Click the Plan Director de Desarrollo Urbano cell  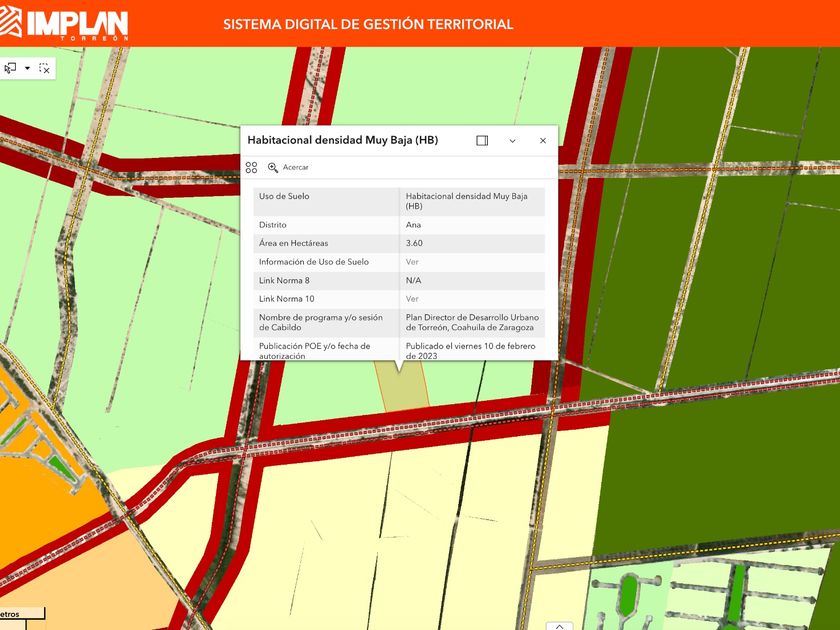[x=470, y=323]
